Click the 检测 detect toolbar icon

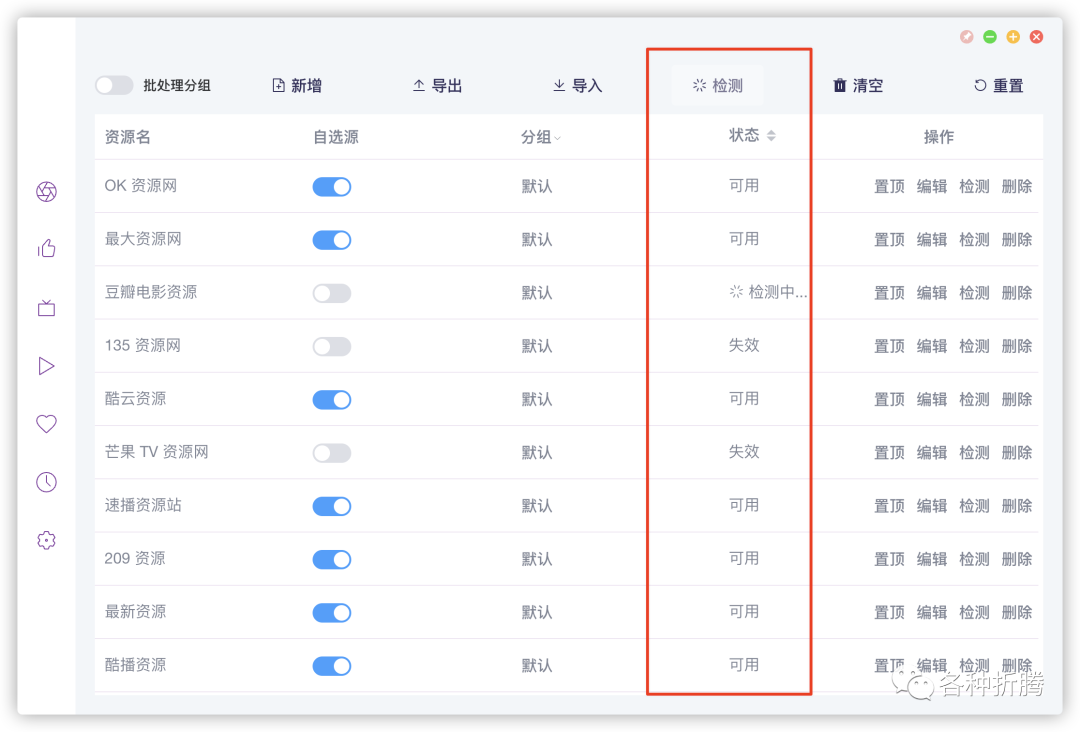coord(716,85)
